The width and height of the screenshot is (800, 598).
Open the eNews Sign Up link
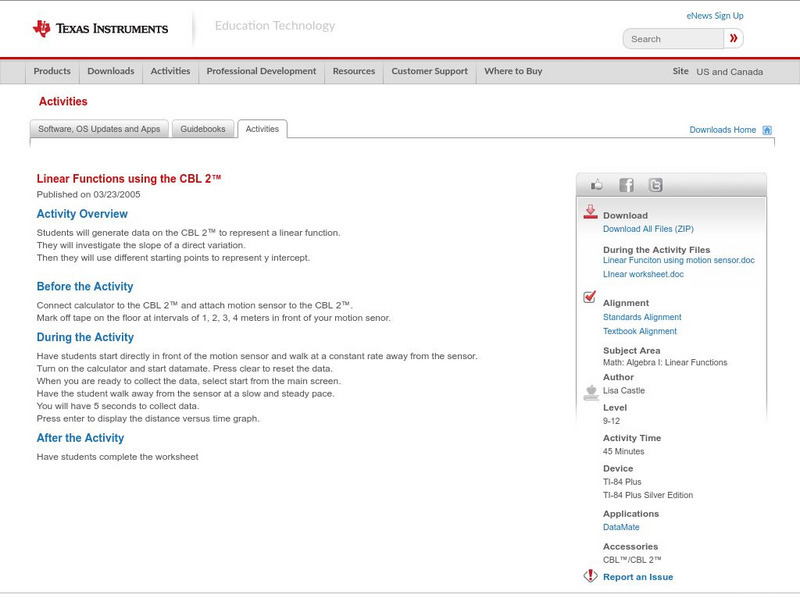click(x=715, y=16)
